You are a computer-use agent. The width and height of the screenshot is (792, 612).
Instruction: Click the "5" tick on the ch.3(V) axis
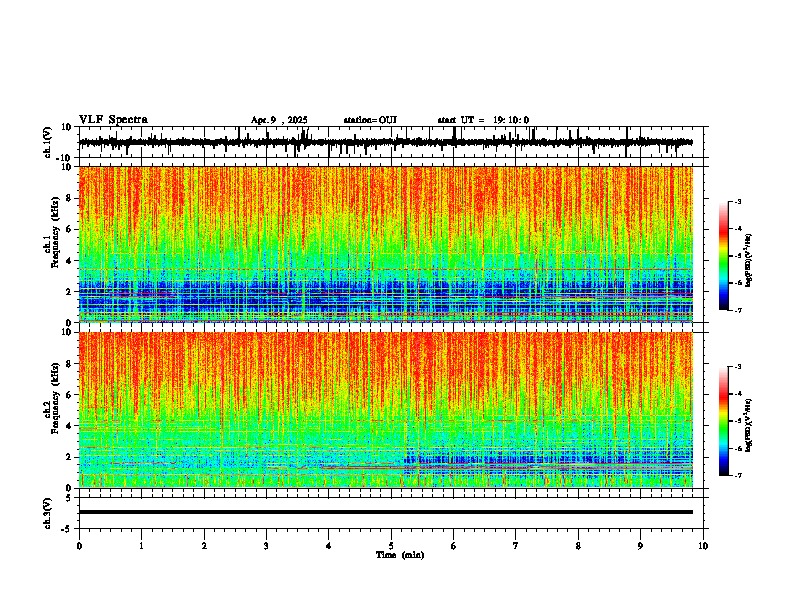pos(69,498)
